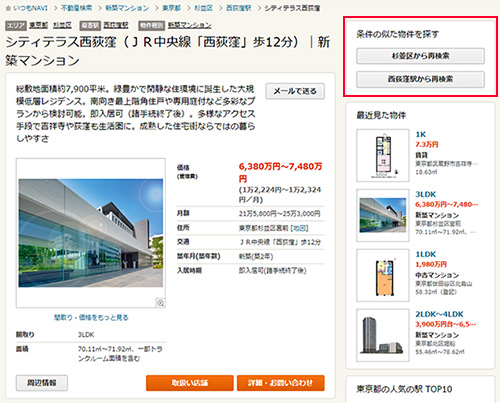Click 間取り・価格をもっと見る link
The image size is (500, 403).
[91, 317]
